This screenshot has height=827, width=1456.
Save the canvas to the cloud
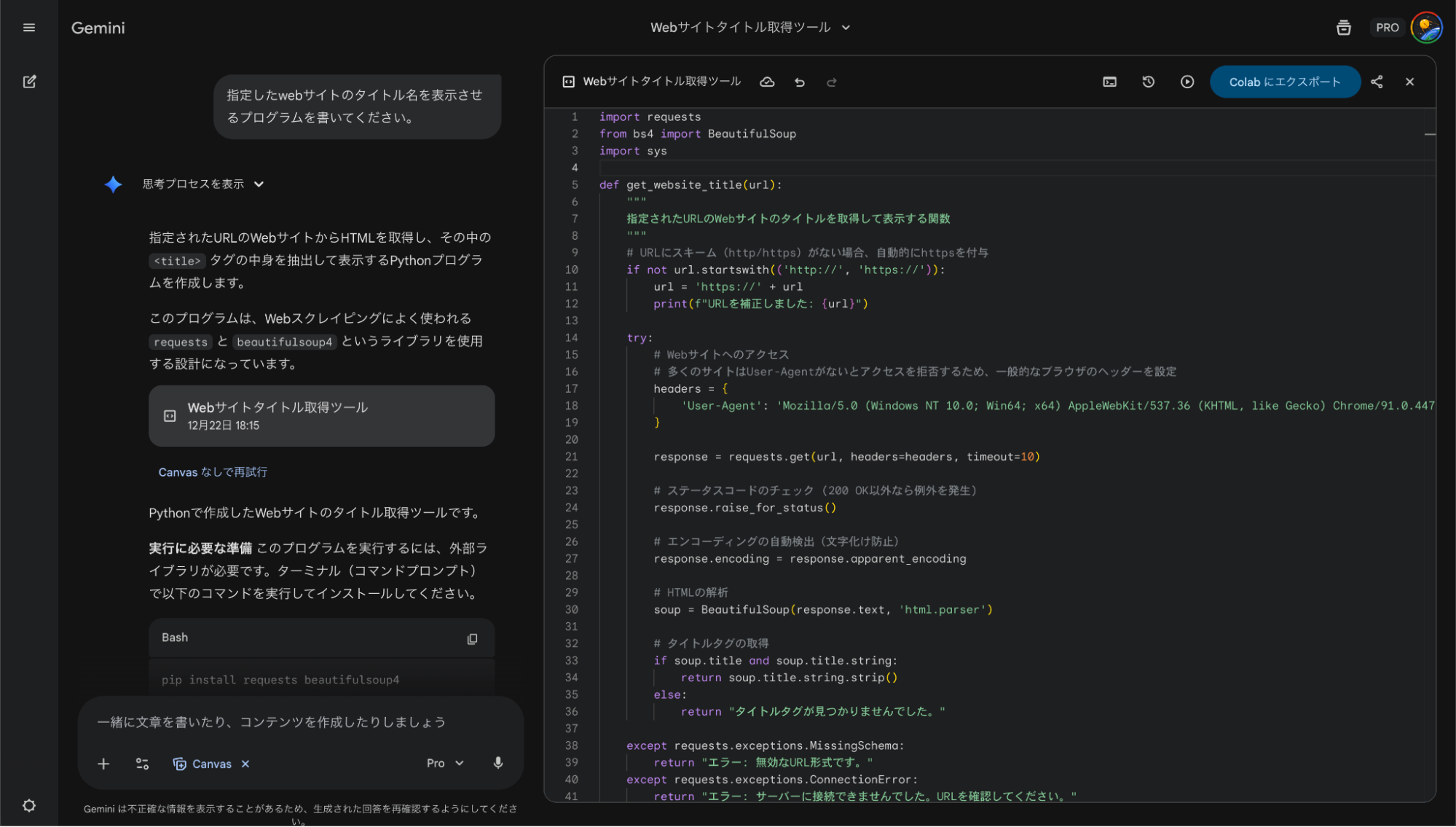click(x=767, y=82)
